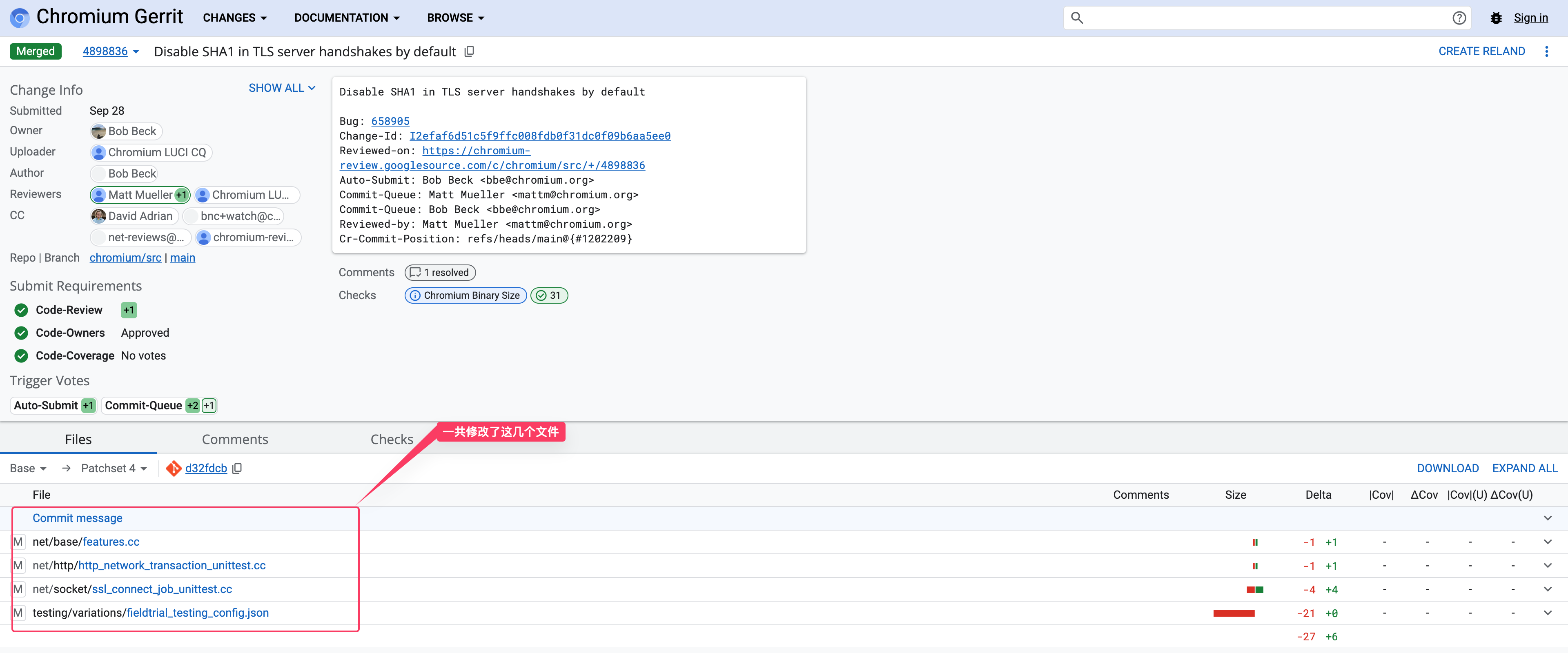Open the Base comparison dropdown
The width and height of the screenshot is (1568, 653).
coord(27,468)
